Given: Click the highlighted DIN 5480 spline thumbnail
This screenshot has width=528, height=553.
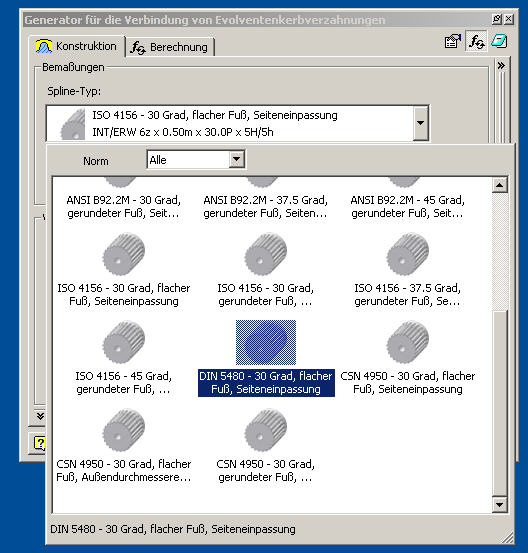Looking at the screenshot, I should pyautogui.click(x=266, y=342).
